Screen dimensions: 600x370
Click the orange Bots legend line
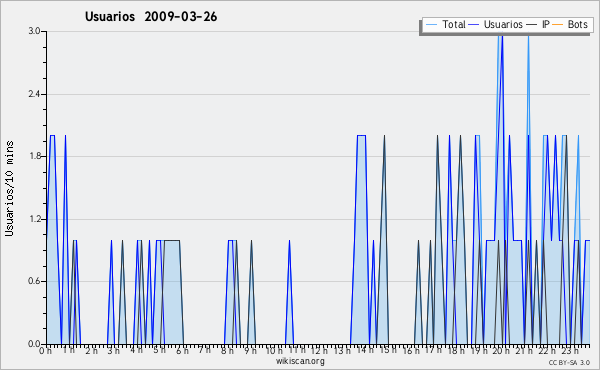558,25
